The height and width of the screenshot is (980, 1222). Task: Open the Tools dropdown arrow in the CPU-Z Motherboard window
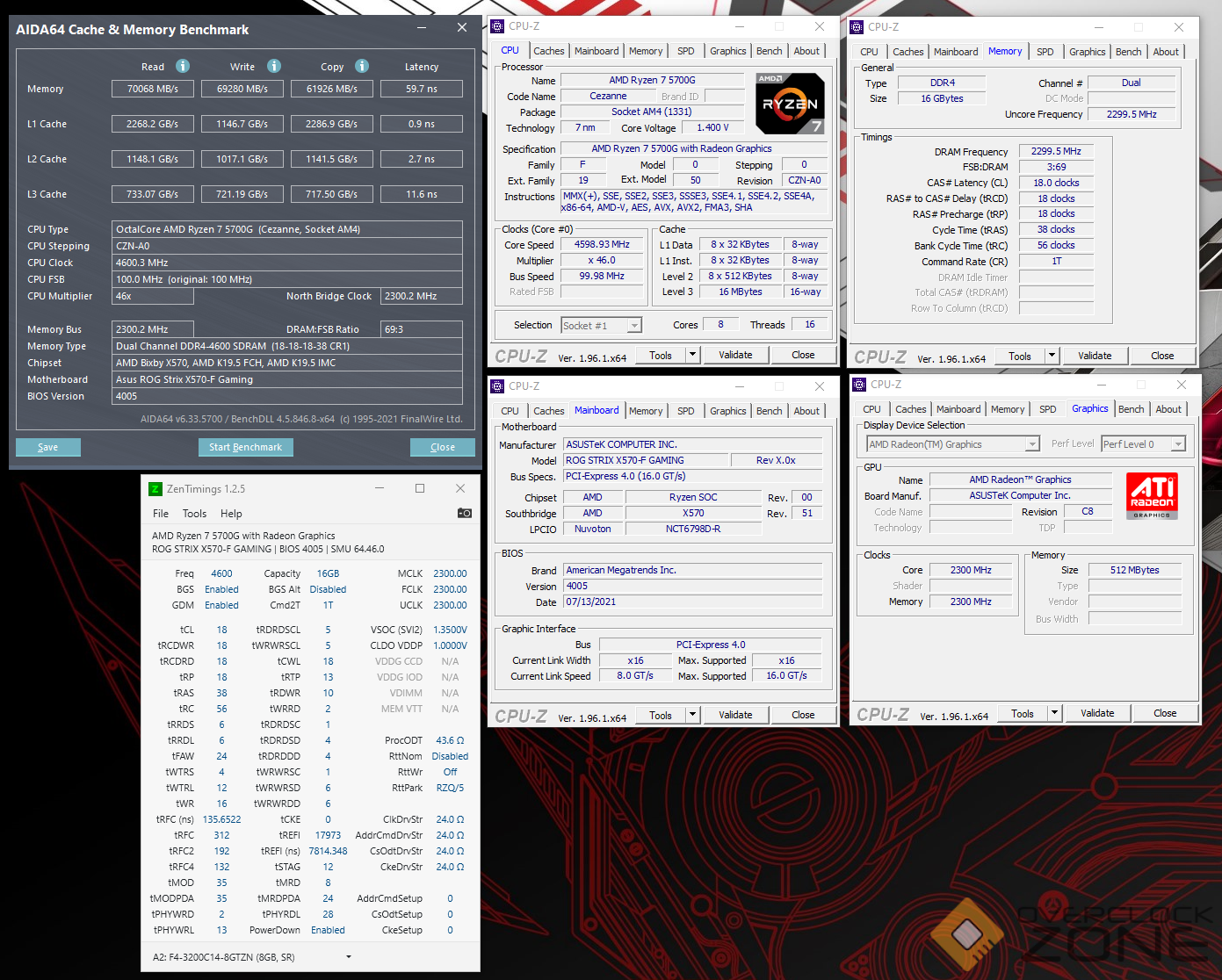[693, 715]
